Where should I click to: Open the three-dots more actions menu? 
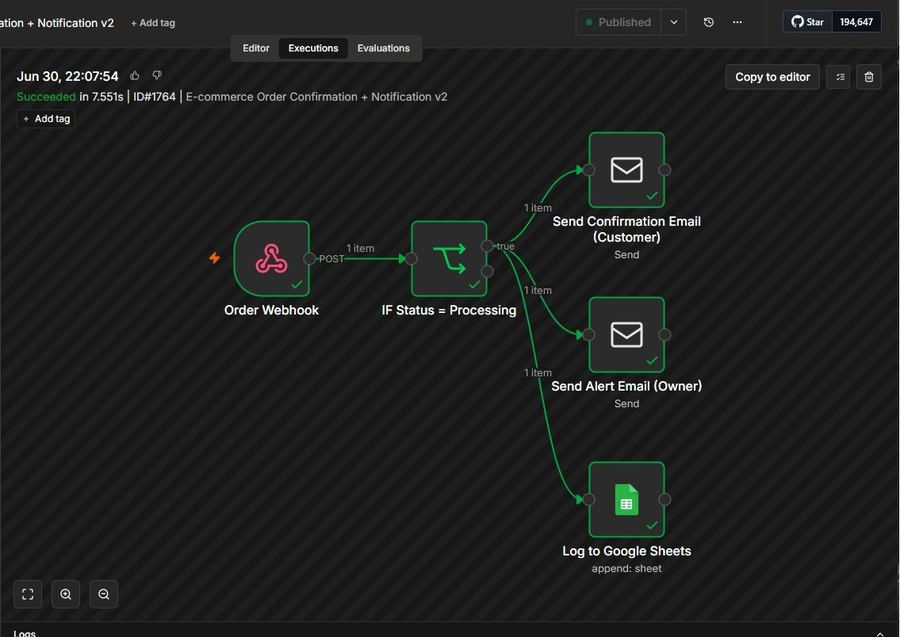click(737, 22)
